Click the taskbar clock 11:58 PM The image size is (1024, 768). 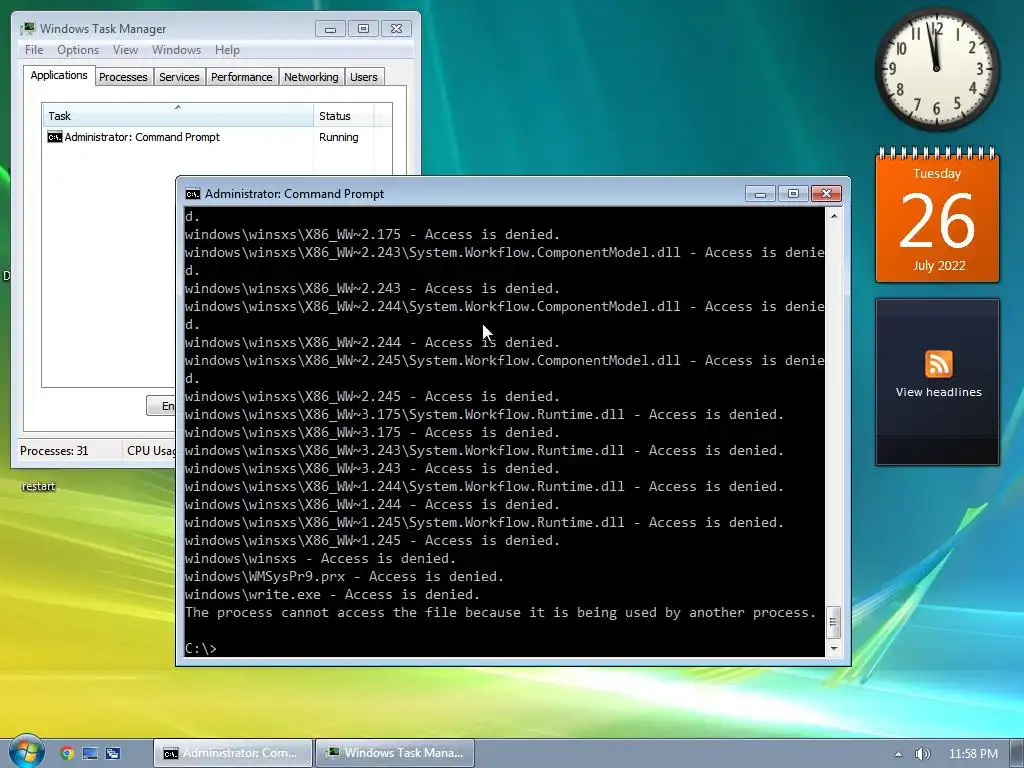[973, 754]
